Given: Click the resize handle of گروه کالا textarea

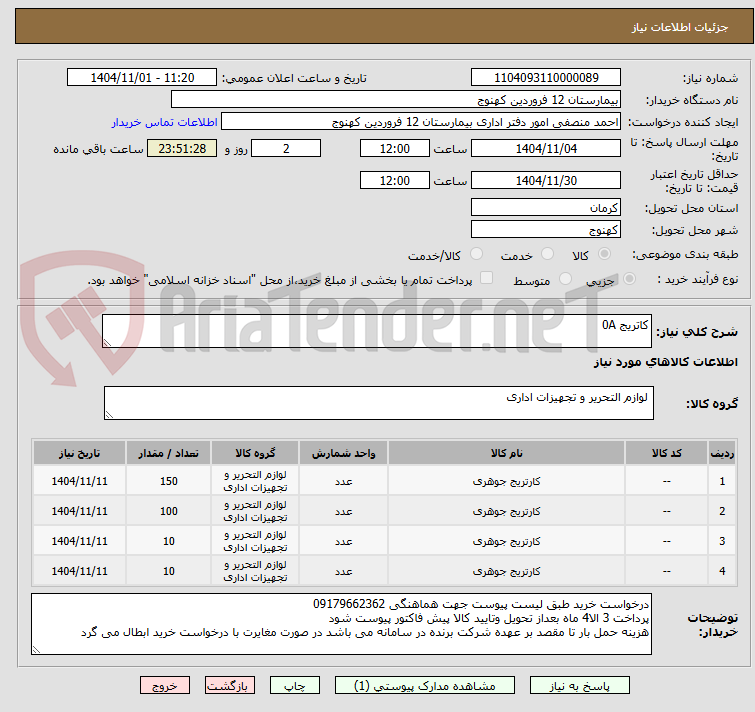Looking at the screenshot, I should coord(109,414).
